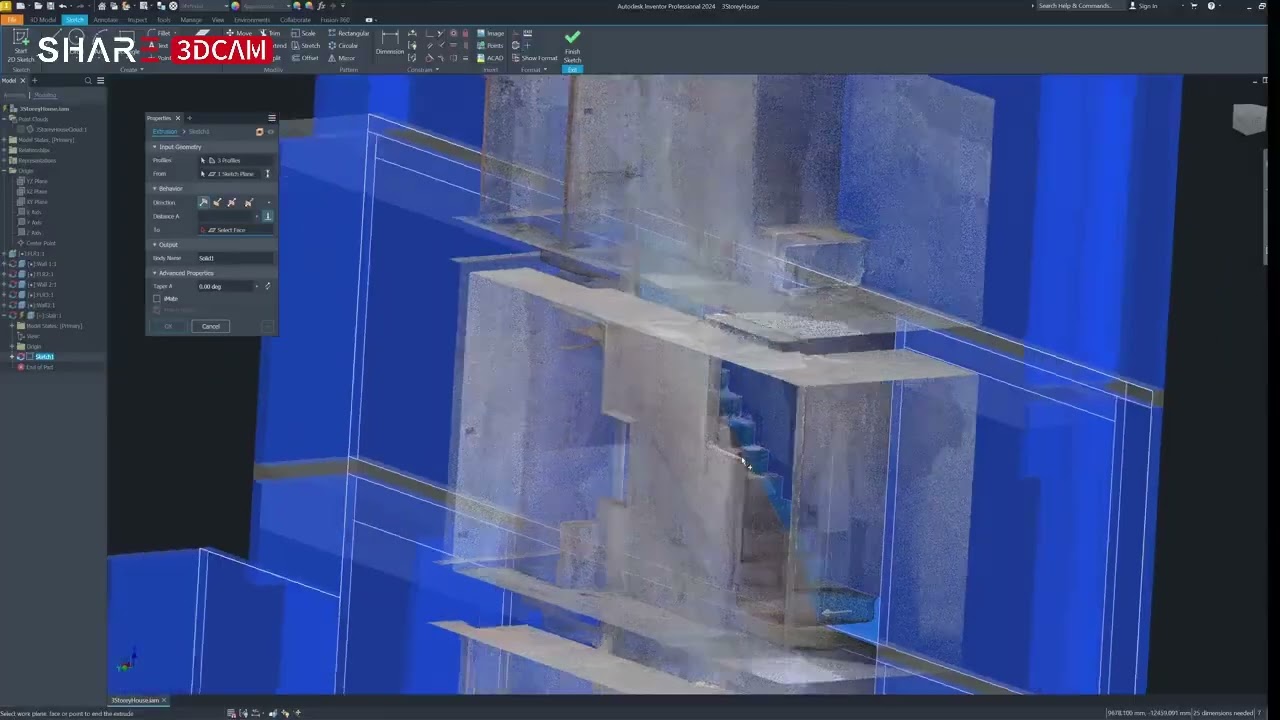Select the Dimension tool

click(x=390, y=43)
